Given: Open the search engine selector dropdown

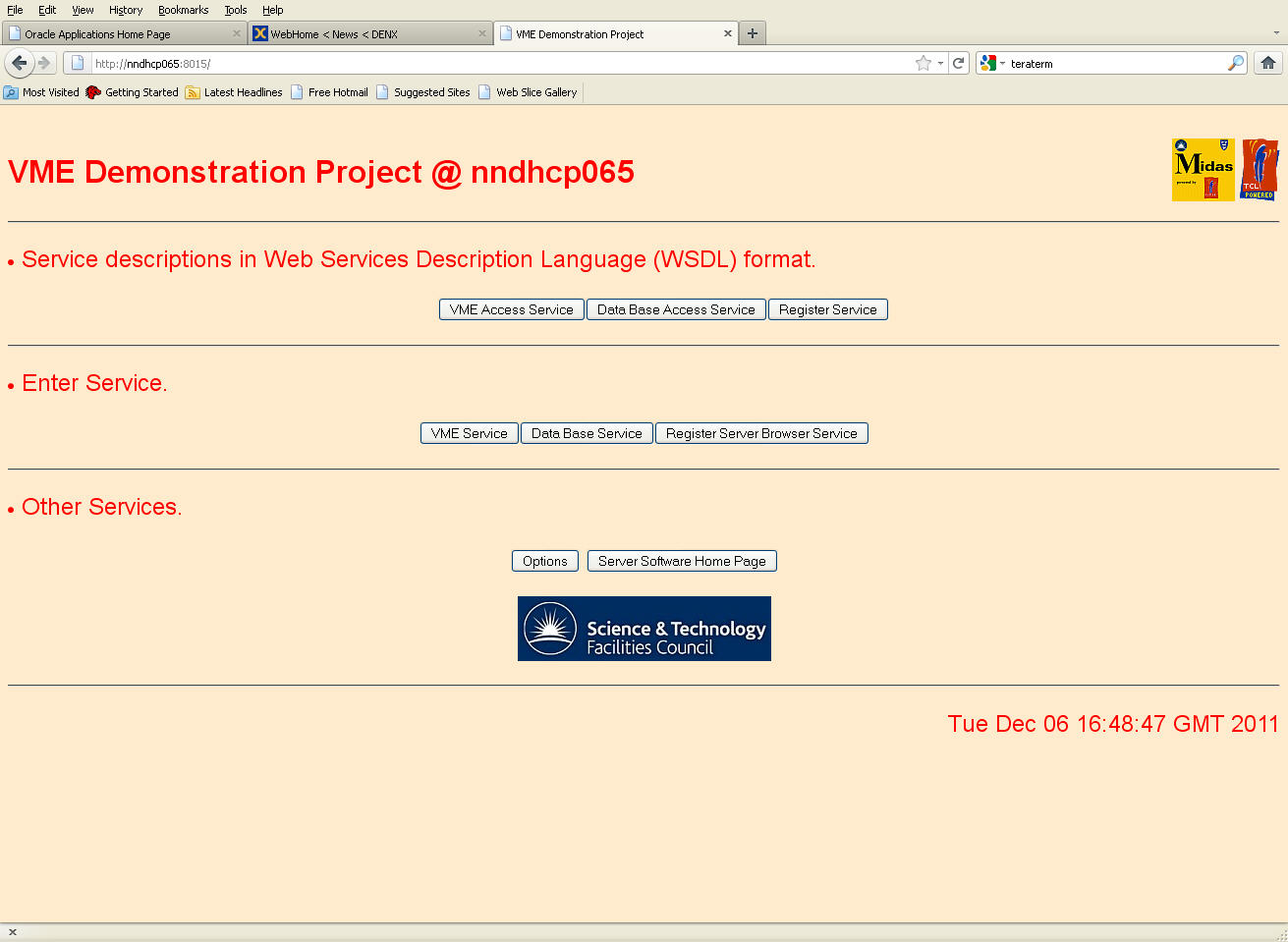Looking at the screenshot, I should pyautogui.click(x=991, y=63).
